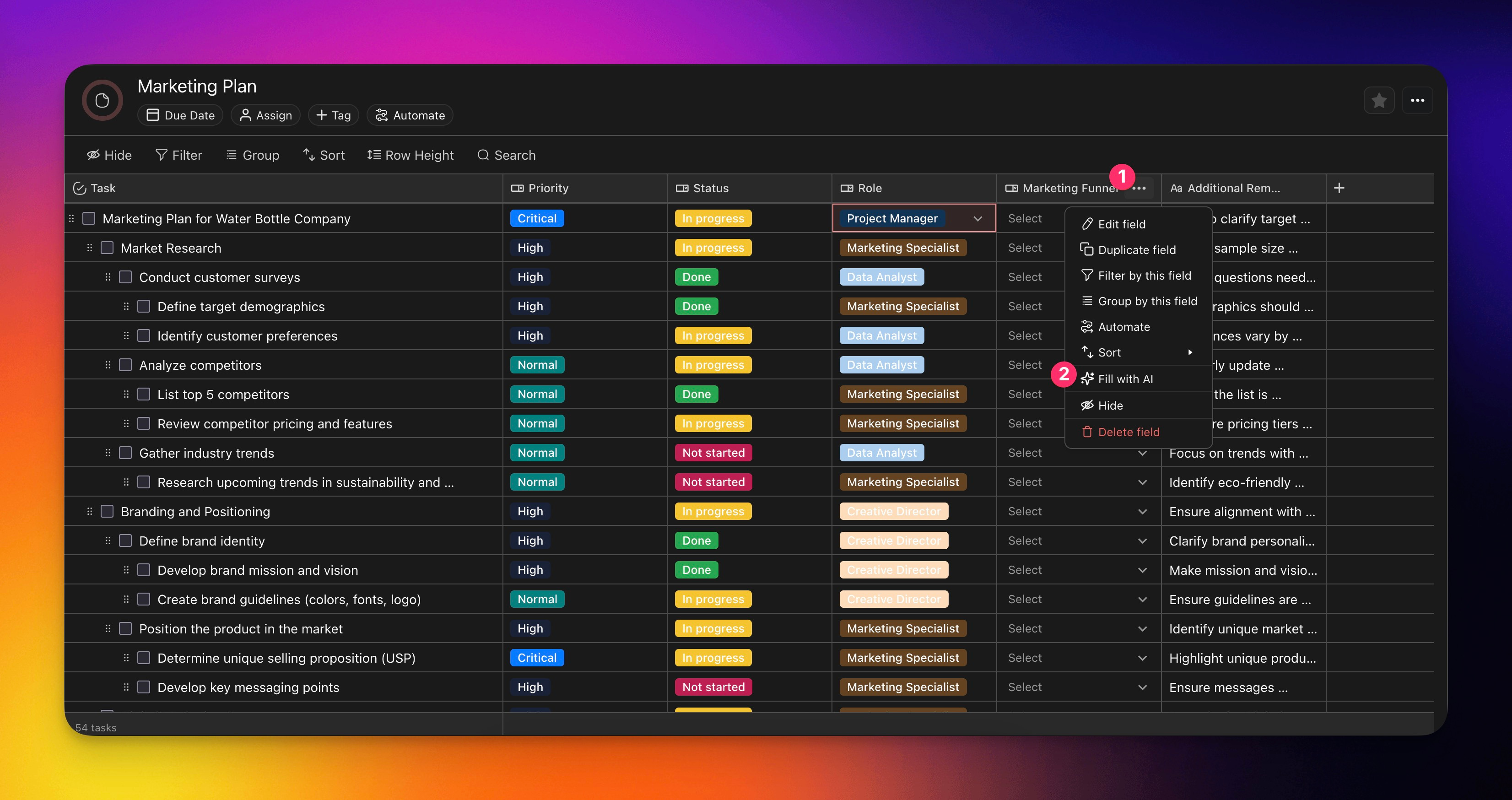Image resolution: width=1512 pixels, height=800 pixels.
Task: Open the Marketing Funnel column ellipsis menu
Action: (x=1139, y=189)
